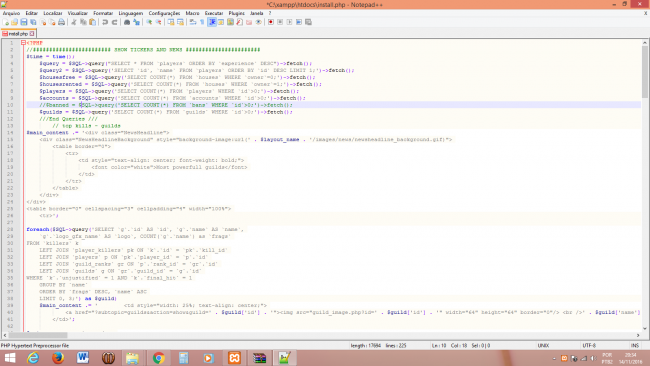Save the recorded macro via toolbar icon

pyautogui.click(x=308, y=22)
